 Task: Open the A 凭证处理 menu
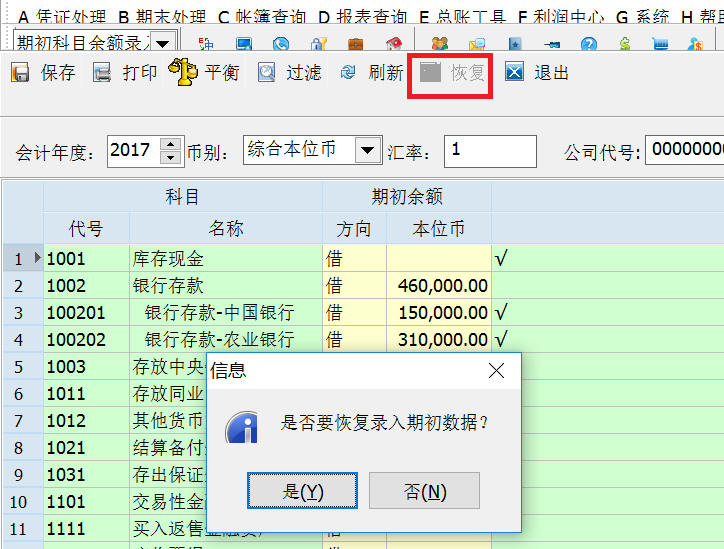[x=62, y=17]
